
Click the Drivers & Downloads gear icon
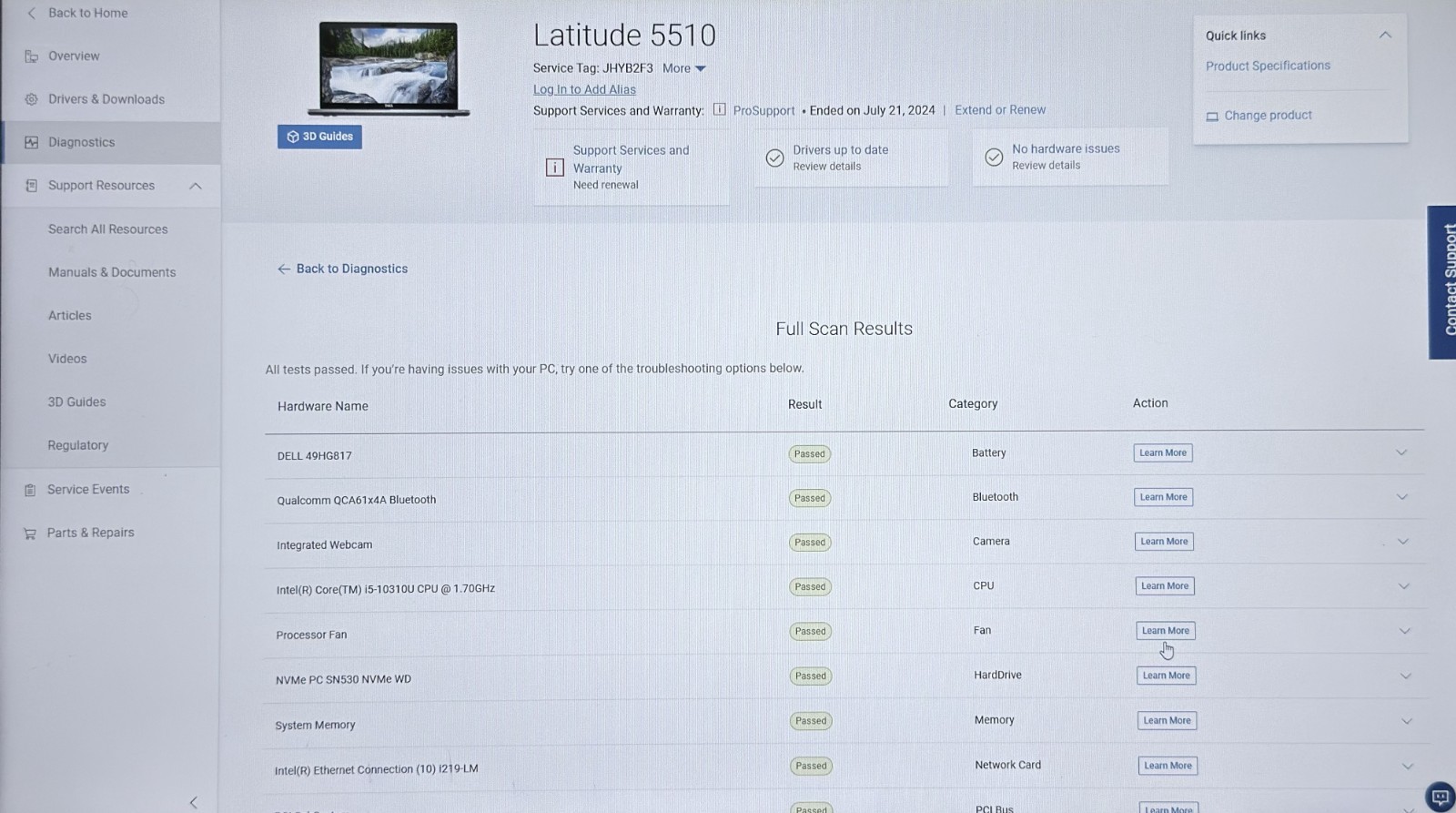[x=31, y=99]
